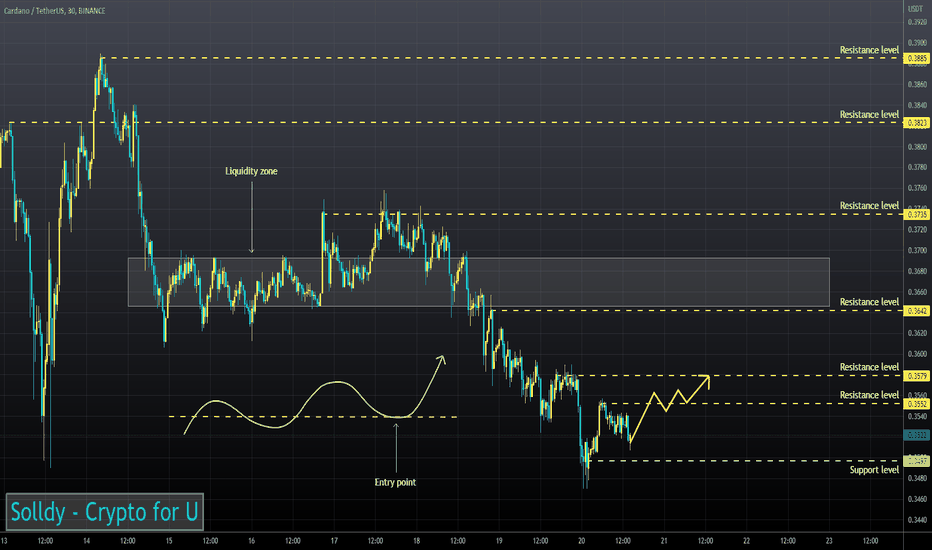The image size is (932, 550).
Task: Click the 0.3460 price axis tick
Action: click(917, 499)
